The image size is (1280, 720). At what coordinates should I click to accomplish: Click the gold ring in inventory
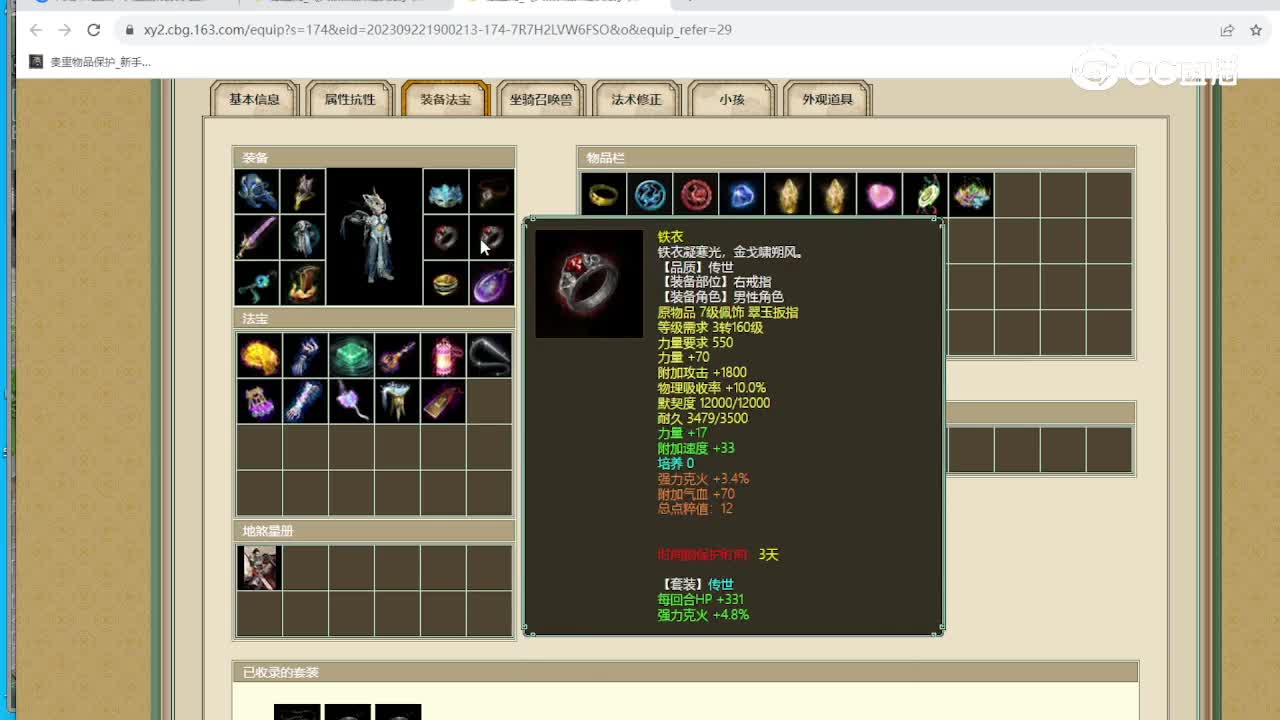click(x=603, y=194)
